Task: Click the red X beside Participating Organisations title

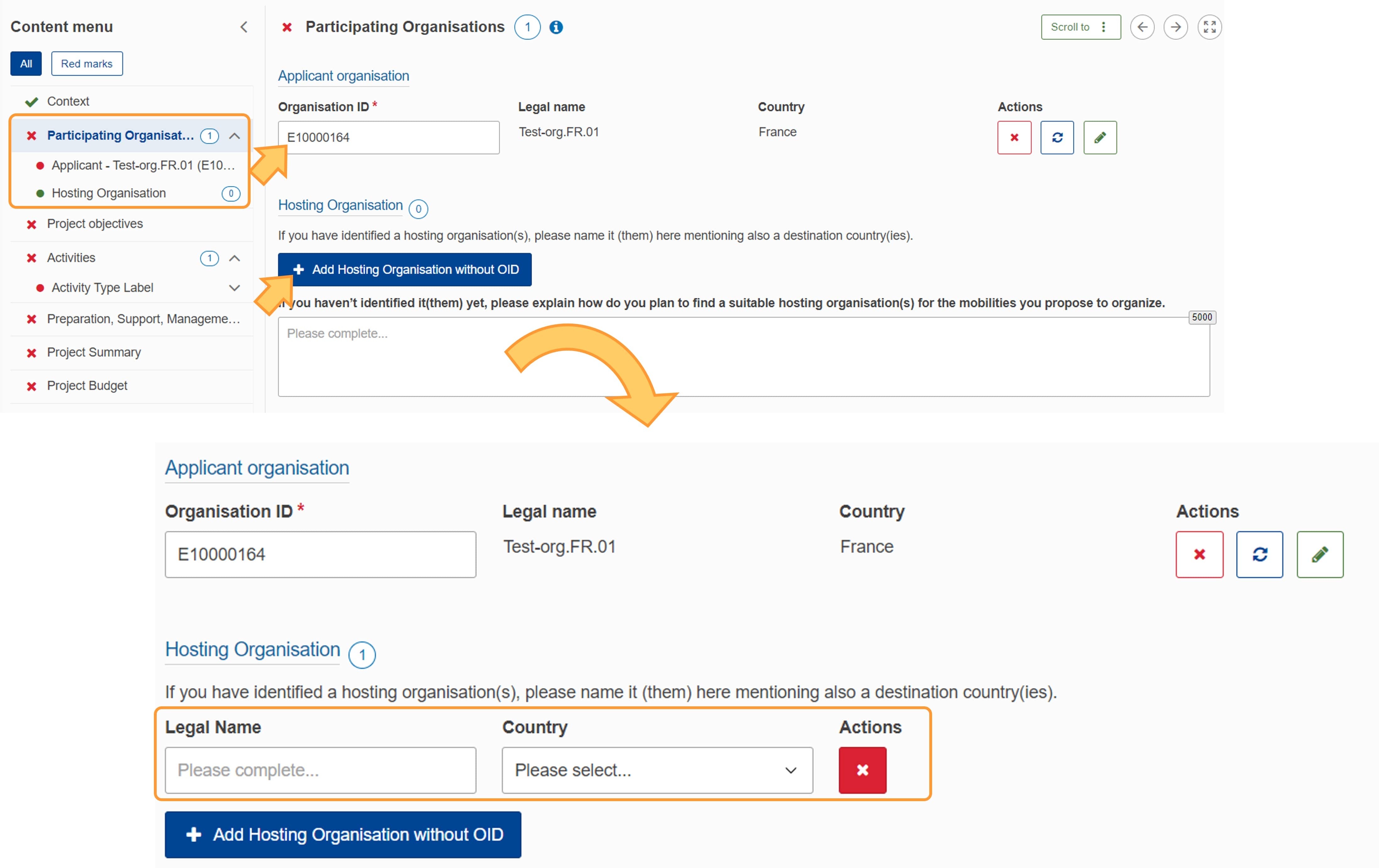Action: pyautogui.click(x=287, y=27)
